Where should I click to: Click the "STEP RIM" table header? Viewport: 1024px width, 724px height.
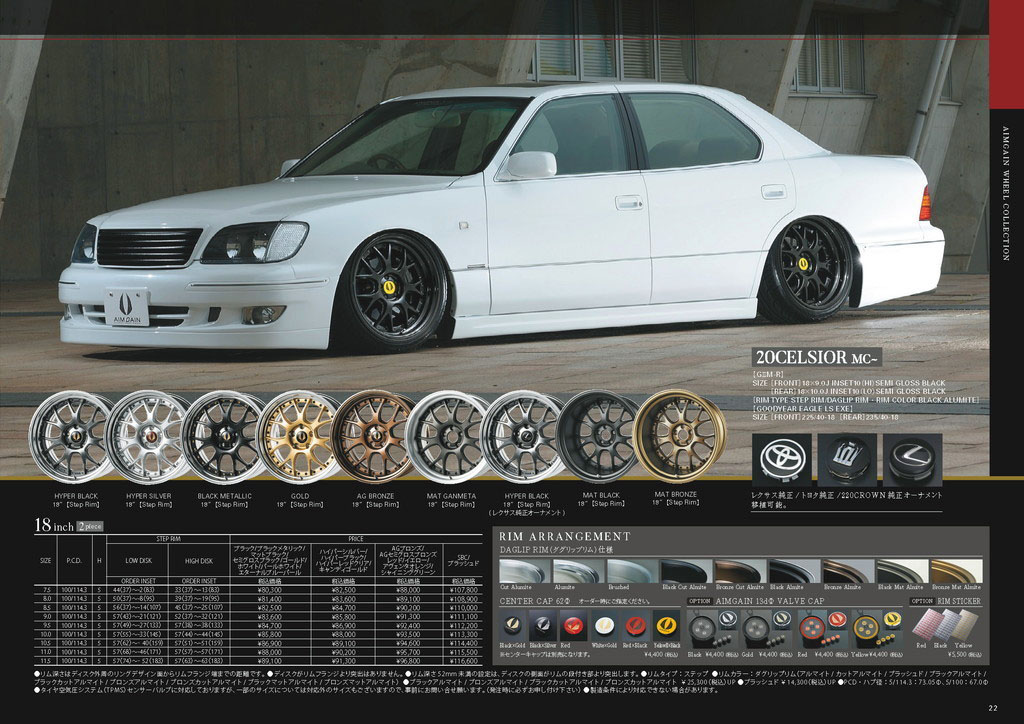pyautogui.click(x=168, y=539)
